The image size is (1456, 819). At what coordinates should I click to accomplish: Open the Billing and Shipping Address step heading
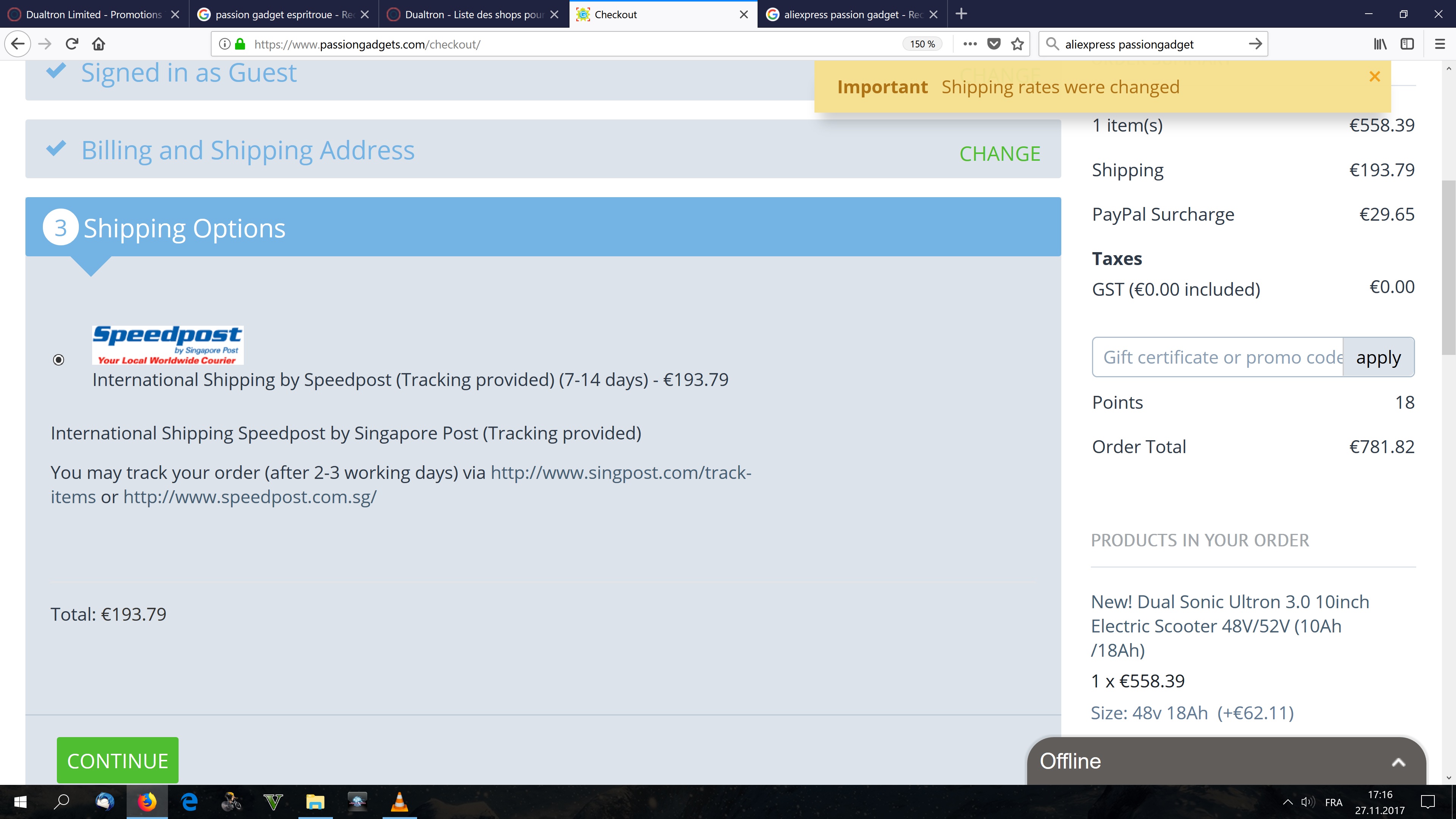tap(248, 151)
